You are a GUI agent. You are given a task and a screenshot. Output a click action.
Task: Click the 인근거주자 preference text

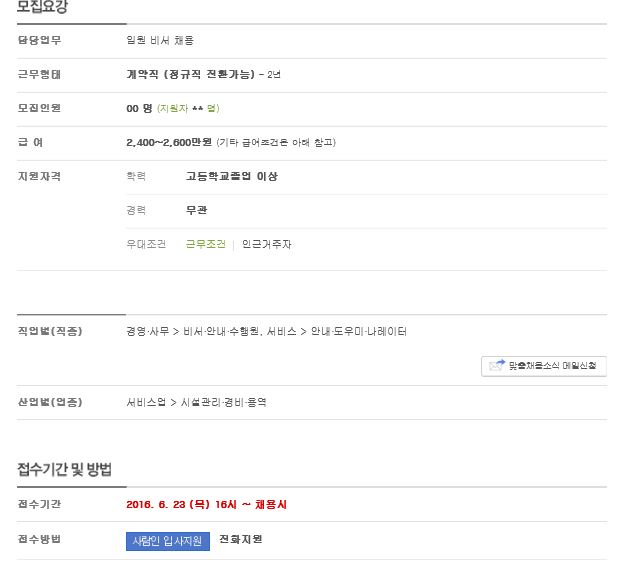point(266,244)
